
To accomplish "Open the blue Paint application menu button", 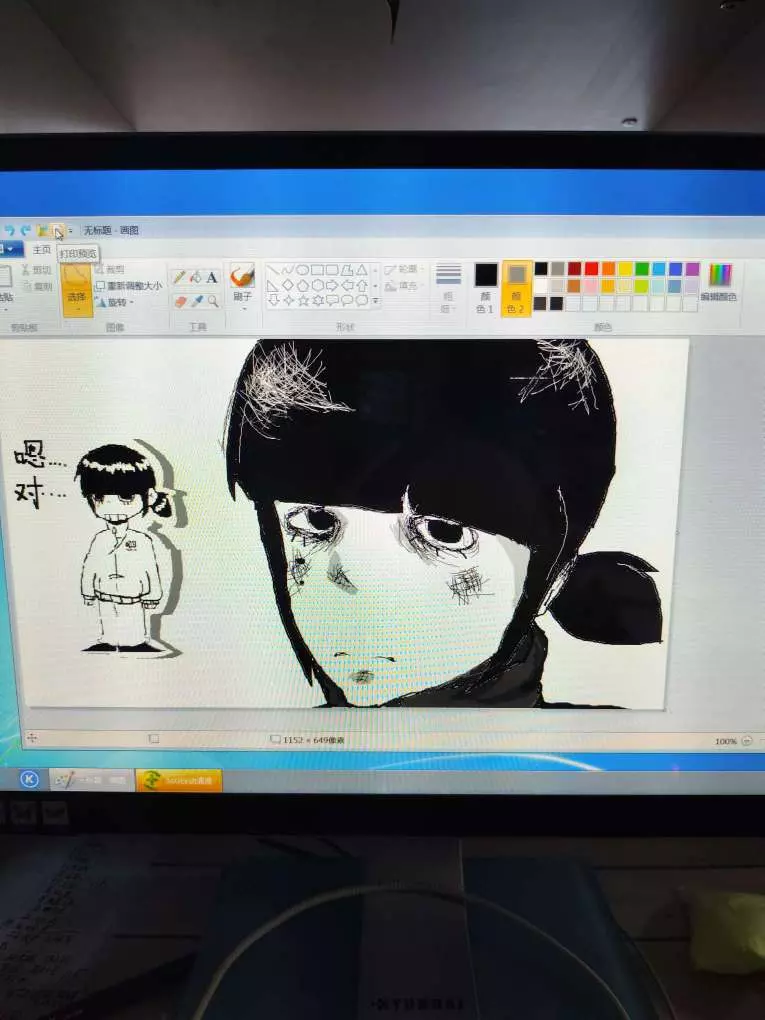I will (10, 249).
